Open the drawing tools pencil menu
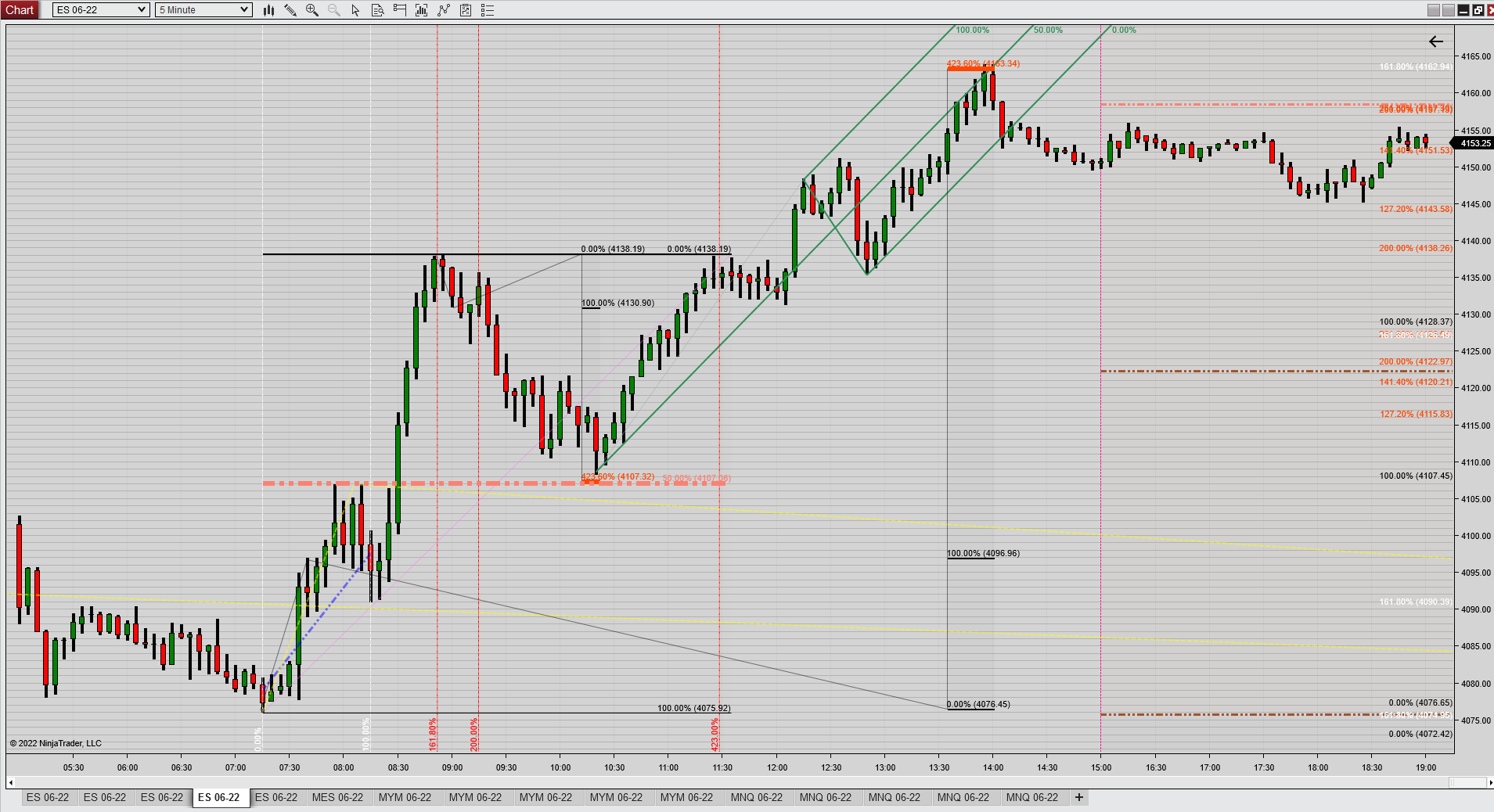The image size is (1494, 812). tap(290, 10)
